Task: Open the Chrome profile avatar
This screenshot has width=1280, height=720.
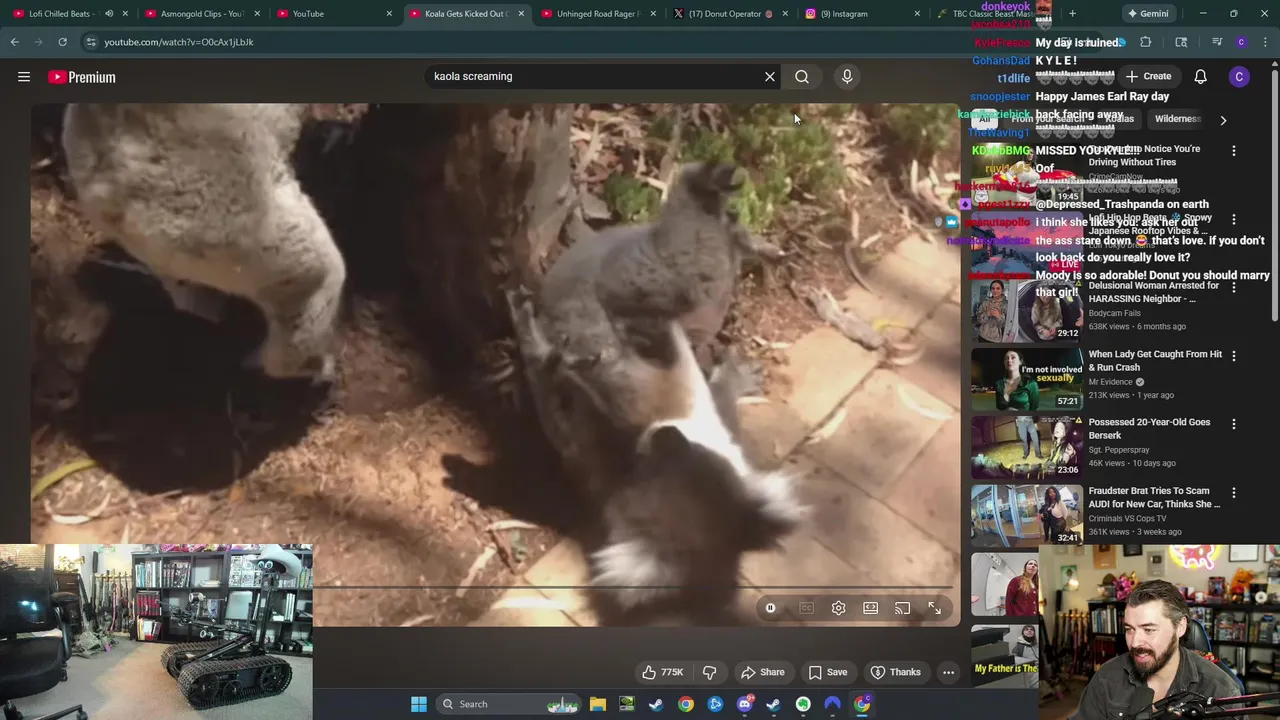Action: click(1241, 42)
